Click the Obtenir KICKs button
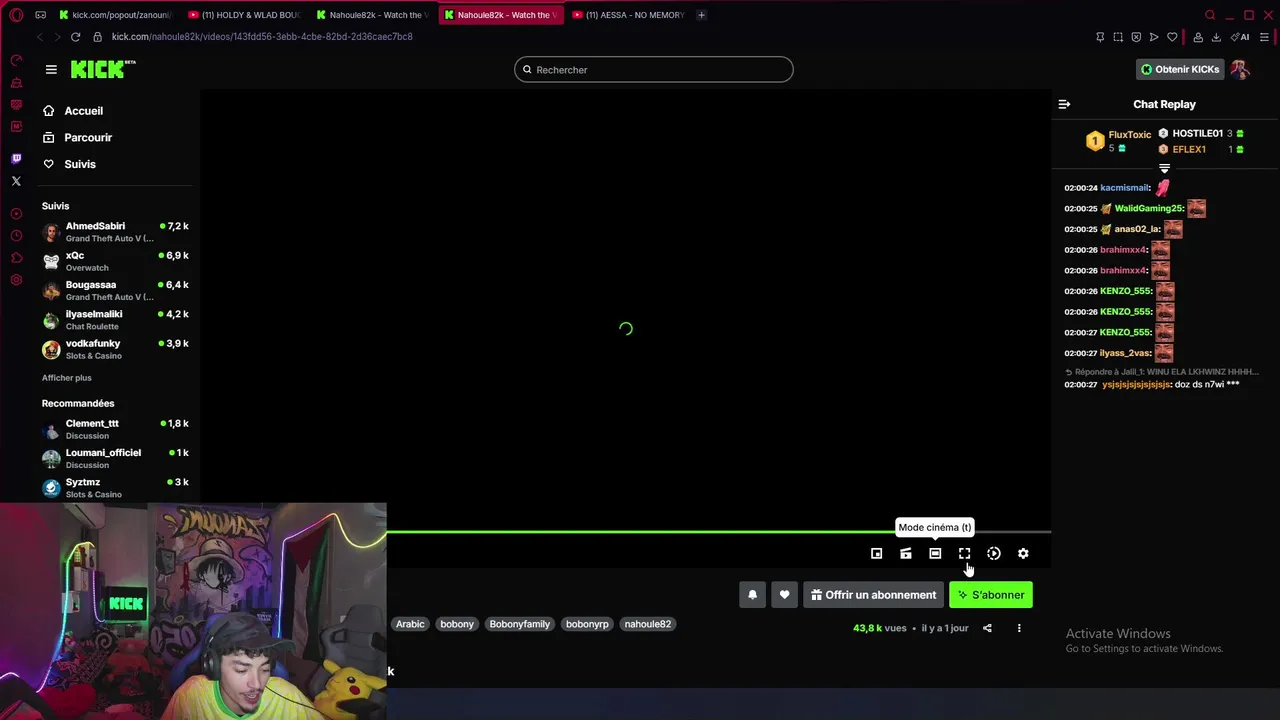 click(1180, 69)
